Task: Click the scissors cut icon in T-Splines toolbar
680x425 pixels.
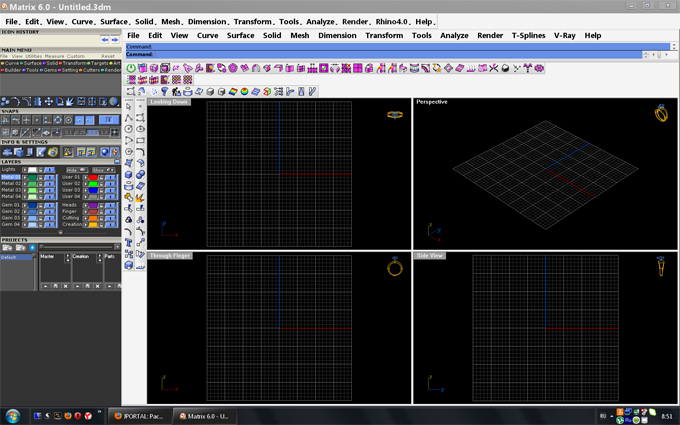Action: pyautogui.click(x=494, y=68)
